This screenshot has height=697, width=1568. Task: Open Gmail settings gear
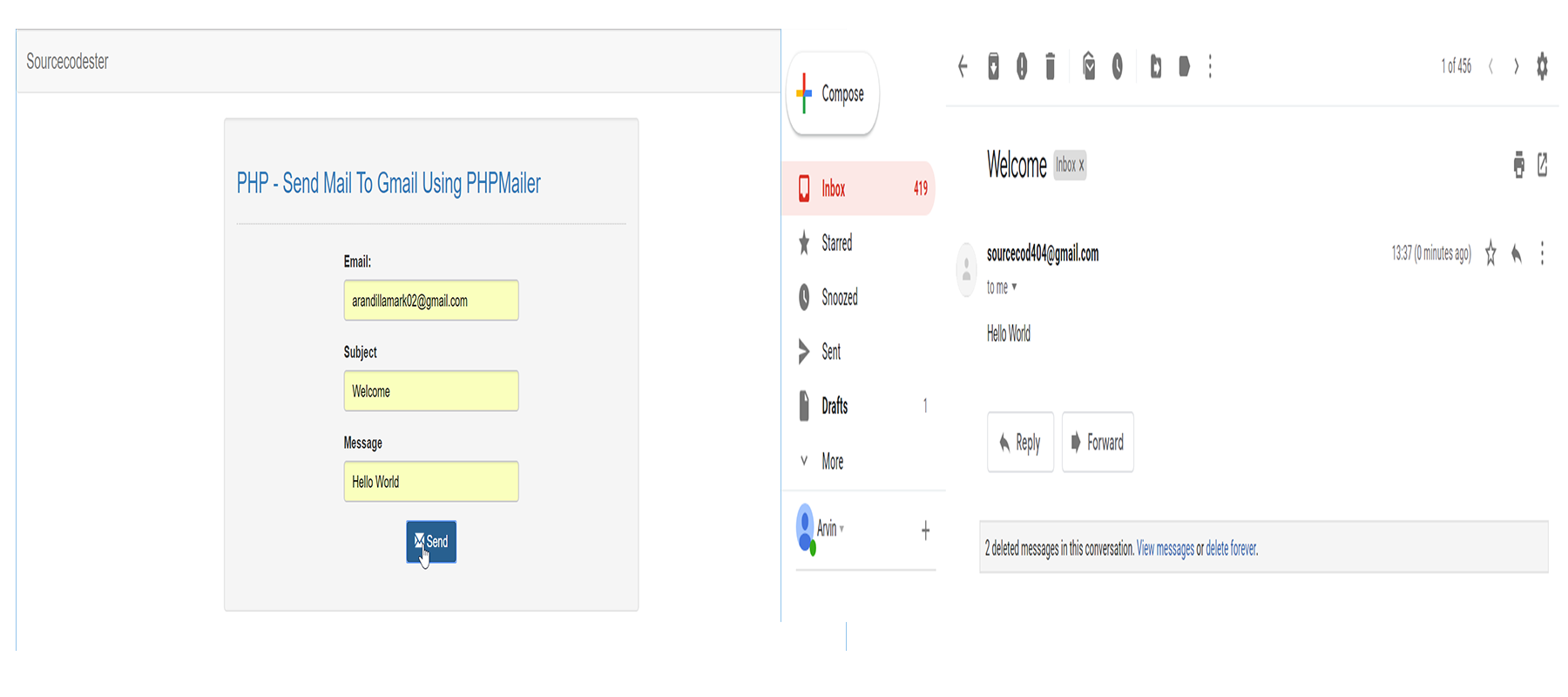coord(1542,66)
